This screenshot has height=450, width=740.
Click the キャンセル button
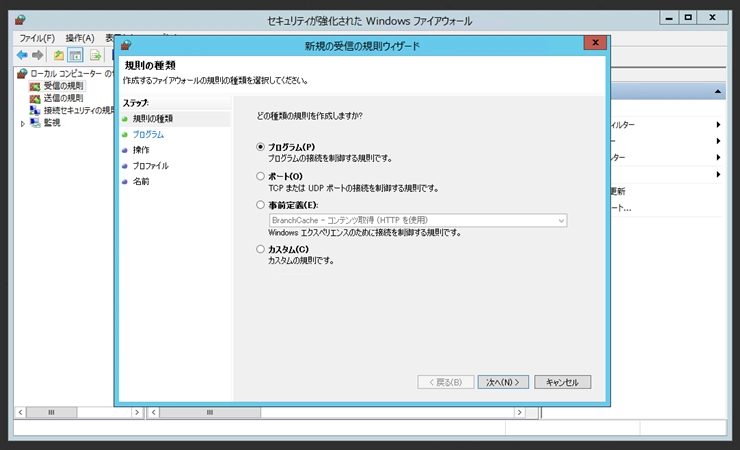[x=562, y=382]
